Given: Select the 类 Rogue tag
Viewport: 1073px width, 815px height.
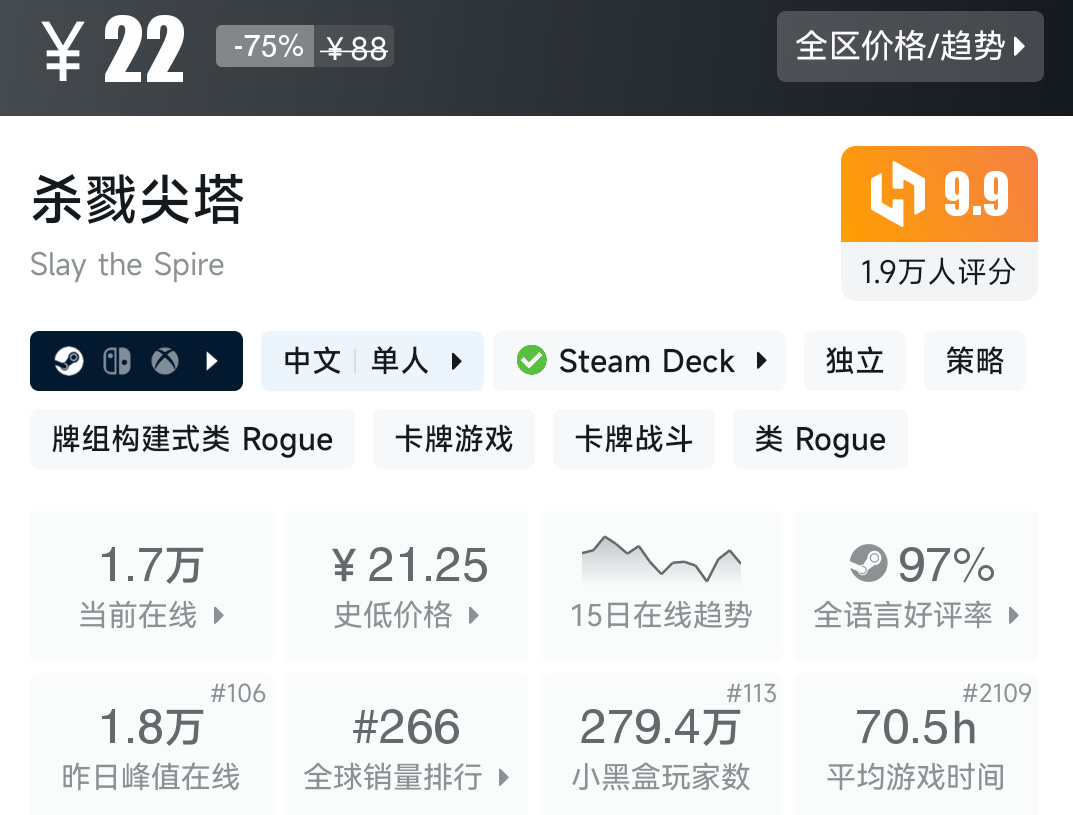Looking at the screenshot, I should coord(820,439).
